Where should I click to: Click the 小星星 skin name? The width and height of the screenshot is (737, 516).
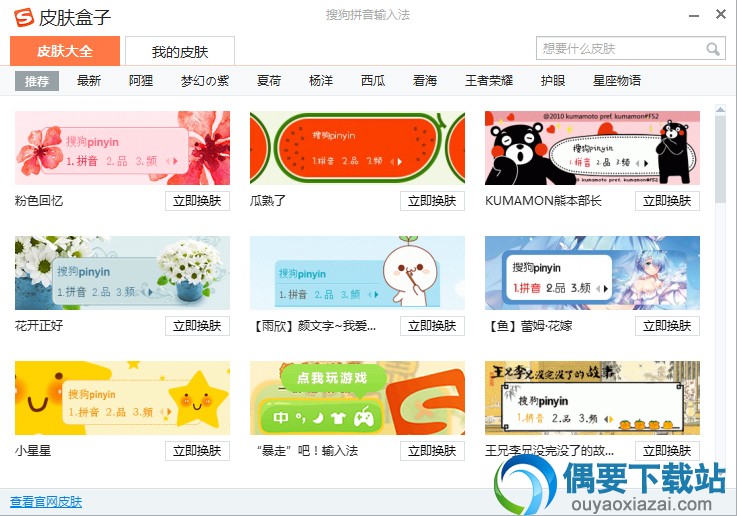click(33, 451)
